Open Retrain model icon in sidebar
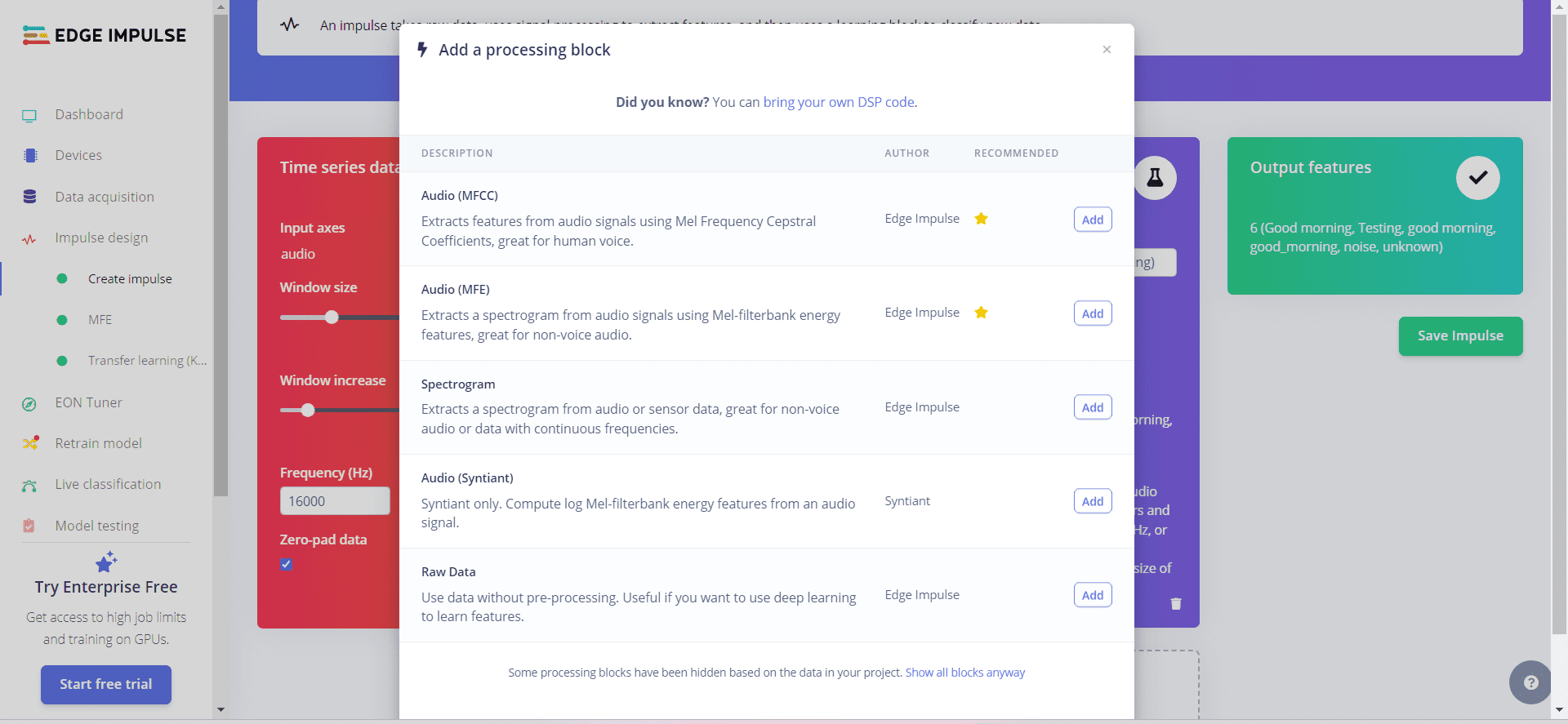Image resolution: width=1568 pixels, height=724 pixels. tap(30, 443)
